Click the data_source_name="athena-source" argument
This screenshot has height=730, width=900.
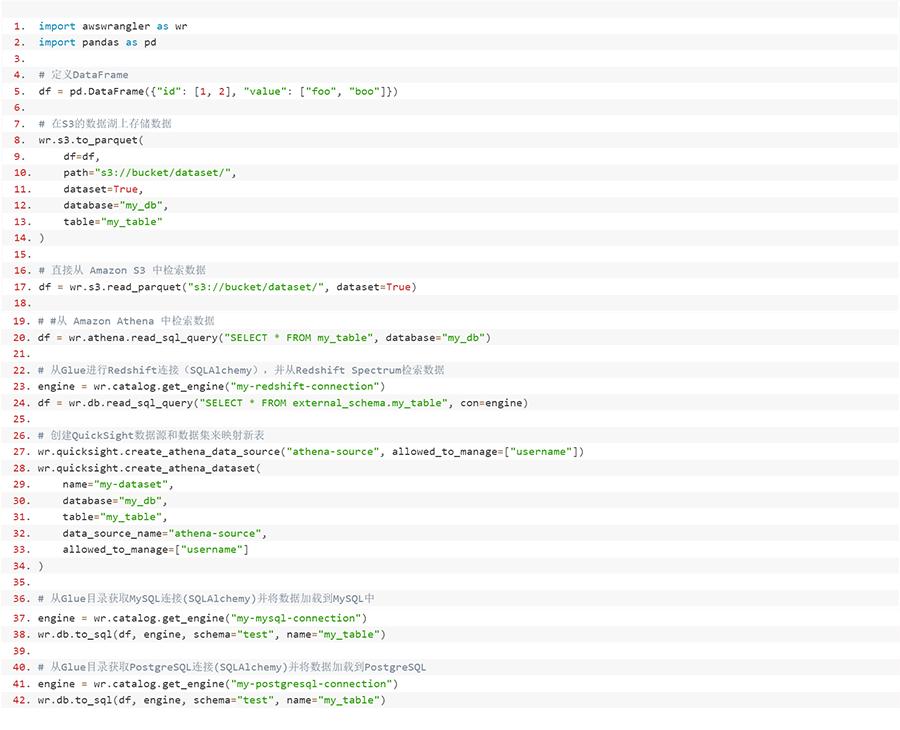165,533
